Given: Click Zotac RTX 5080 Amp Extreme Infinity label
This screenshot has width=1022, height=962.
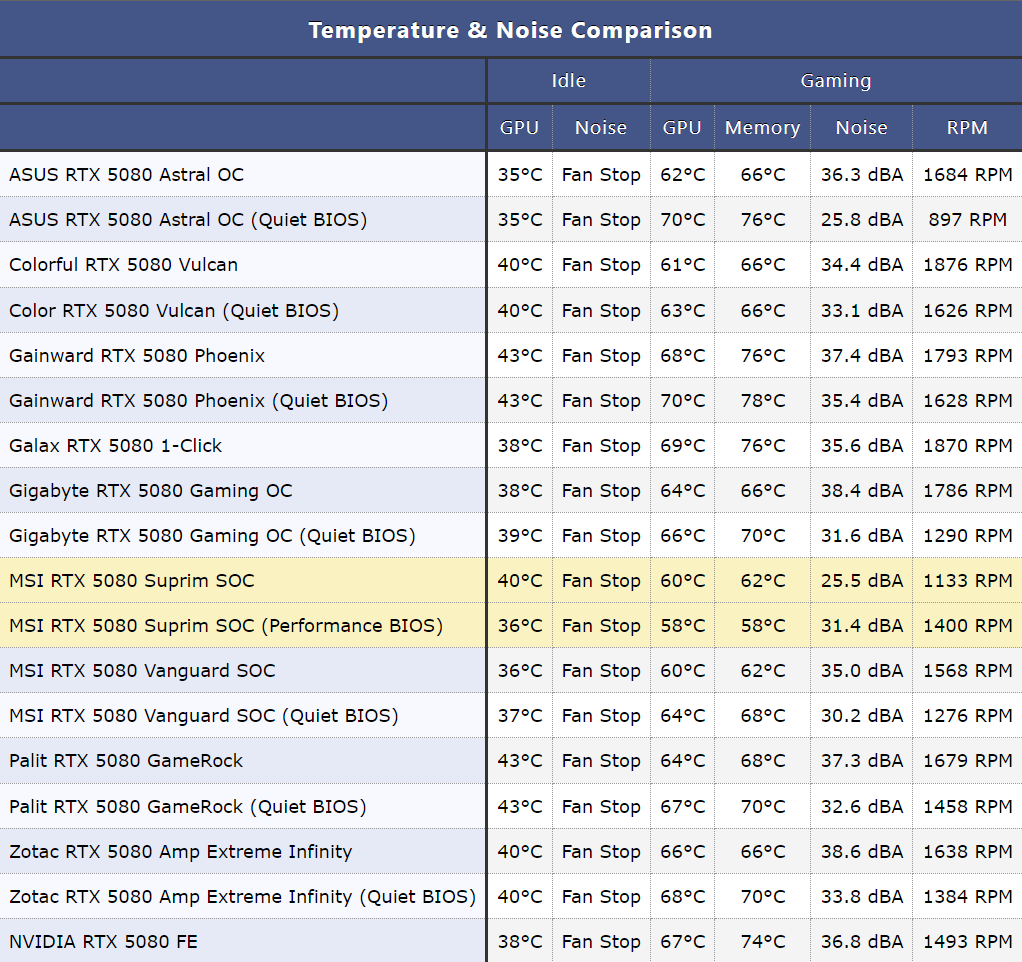Looking at the screenshot, I should coord(180,852).
